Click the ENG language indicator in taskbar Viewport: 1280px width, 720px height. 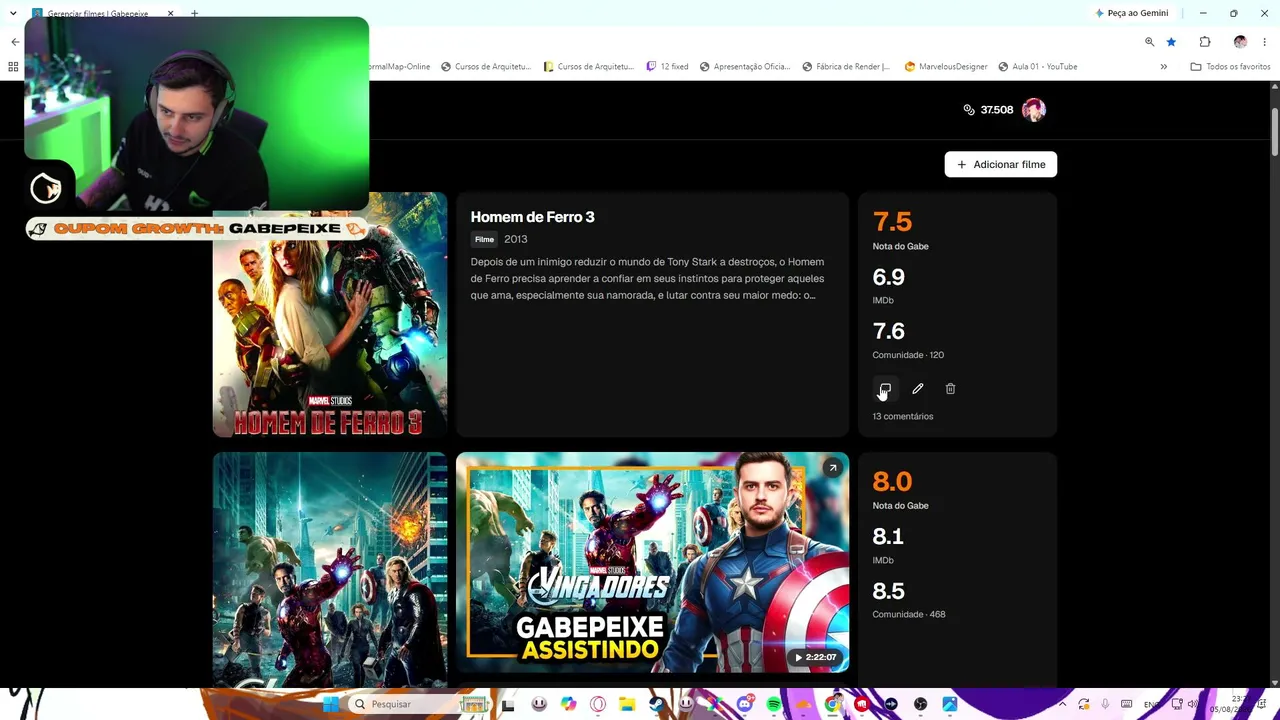pos(1152,704)
